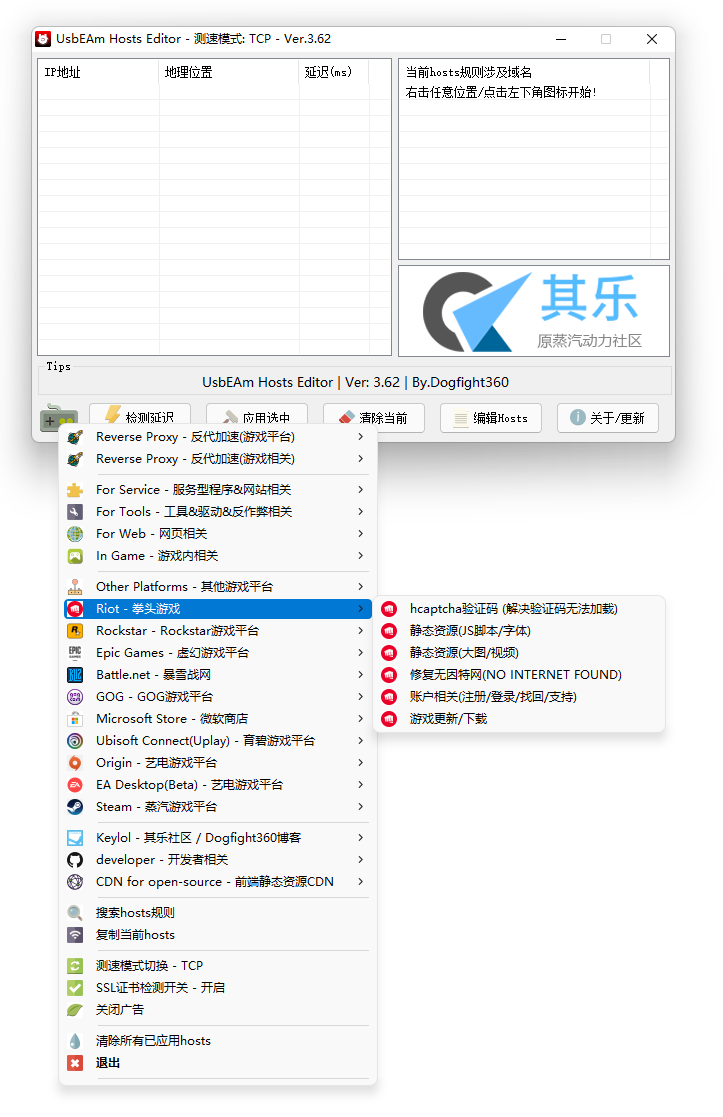Expand Other Platforms submenu arrow
The width and height of the screenshot is (723, 1117).
tap(360, 586)
